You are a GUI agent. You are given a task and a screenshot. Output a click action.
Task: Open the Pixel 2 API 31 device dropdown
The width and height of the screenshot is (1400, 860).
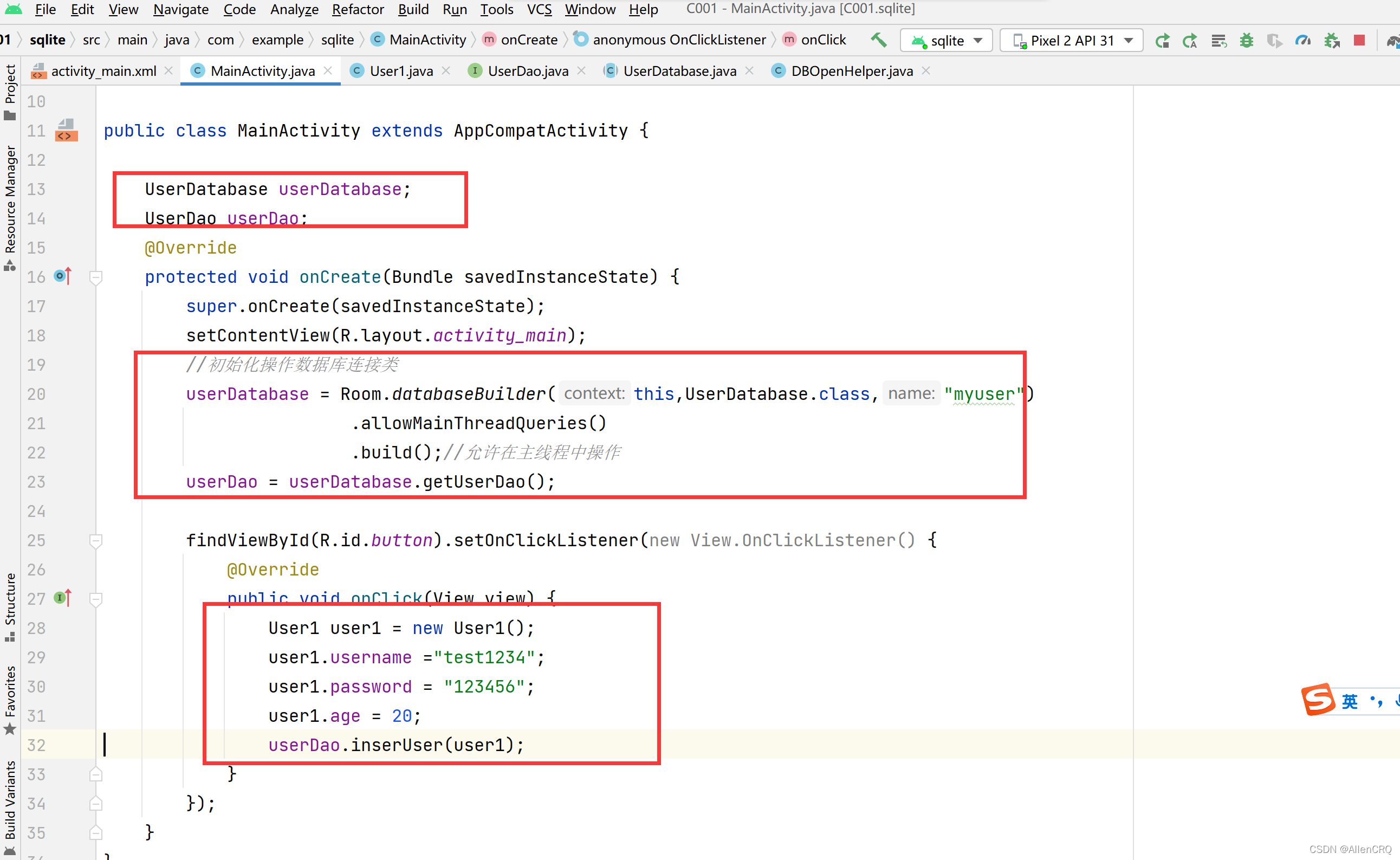1071,41
